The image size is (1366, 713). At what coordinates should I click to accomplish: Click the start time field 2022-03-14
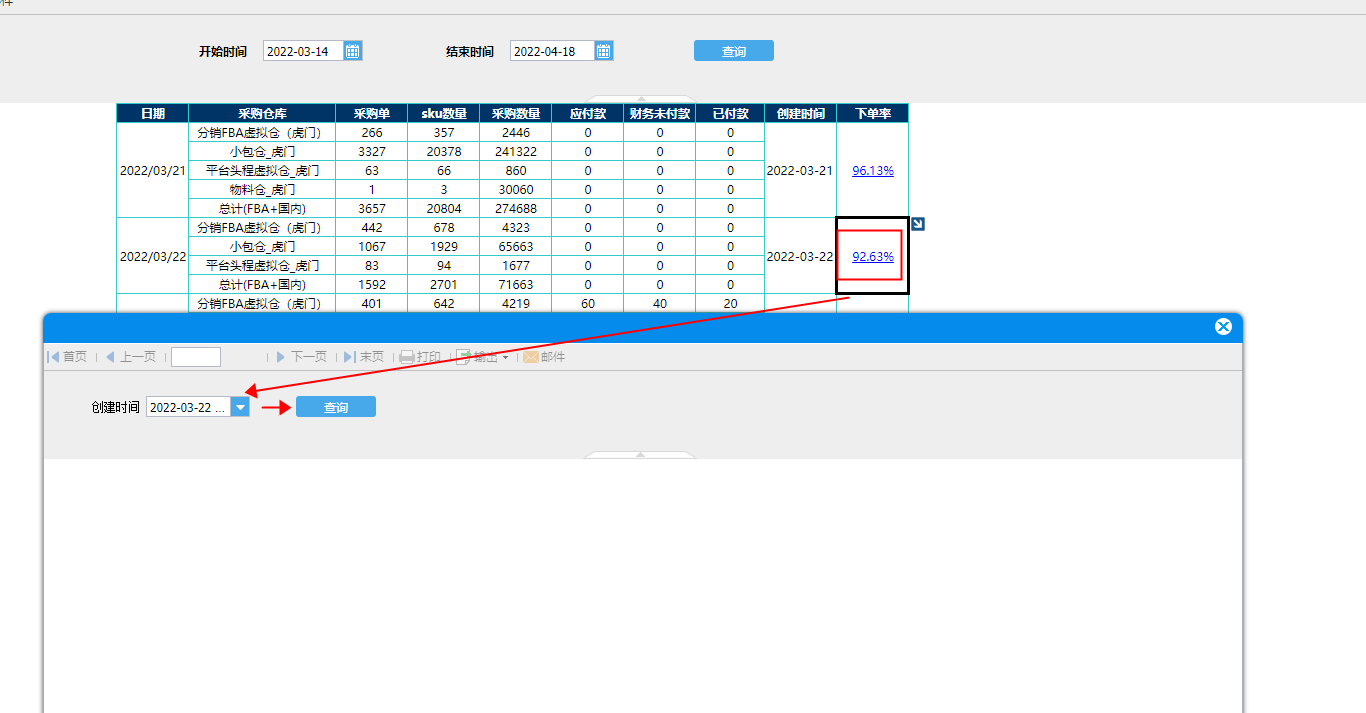(303, 51)
